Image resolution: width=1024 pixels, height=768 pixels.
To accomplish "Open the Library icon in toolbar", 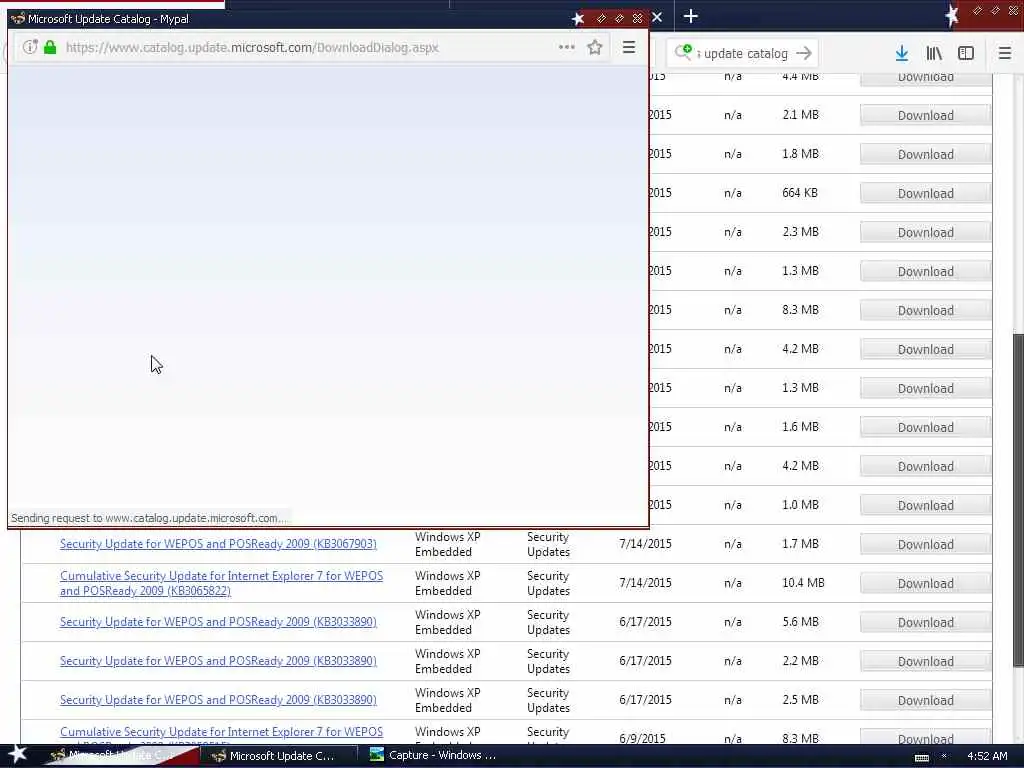I will pyautogui.click(x=934, y=54).
